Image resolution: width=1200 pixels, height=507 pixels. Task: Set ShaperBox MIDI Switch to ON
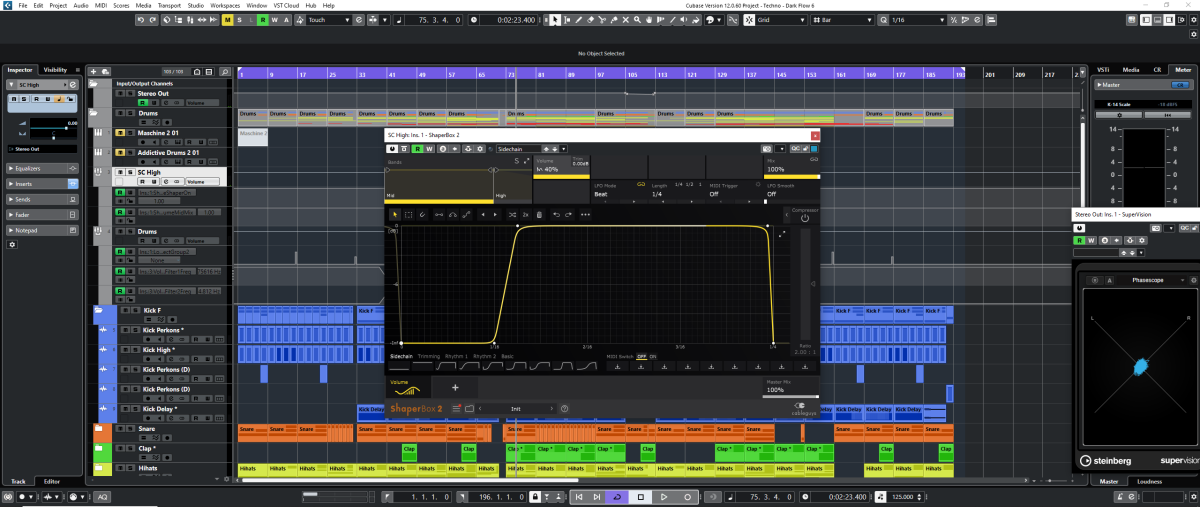(653, 356)
